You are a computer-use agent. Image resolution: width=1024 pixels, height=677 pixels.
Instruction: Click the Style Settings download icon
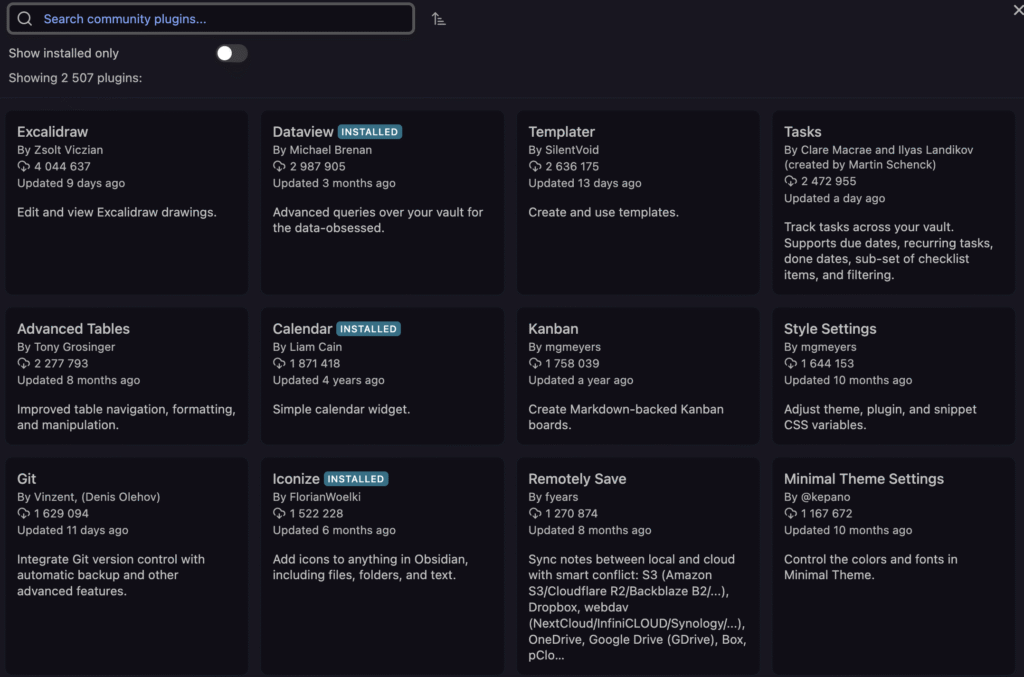(x=790, y=363)
